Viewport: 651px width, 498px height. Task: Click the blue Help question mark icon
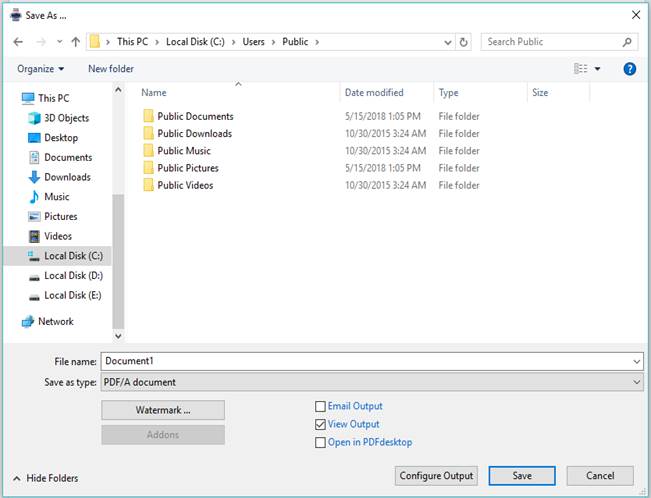629,69
